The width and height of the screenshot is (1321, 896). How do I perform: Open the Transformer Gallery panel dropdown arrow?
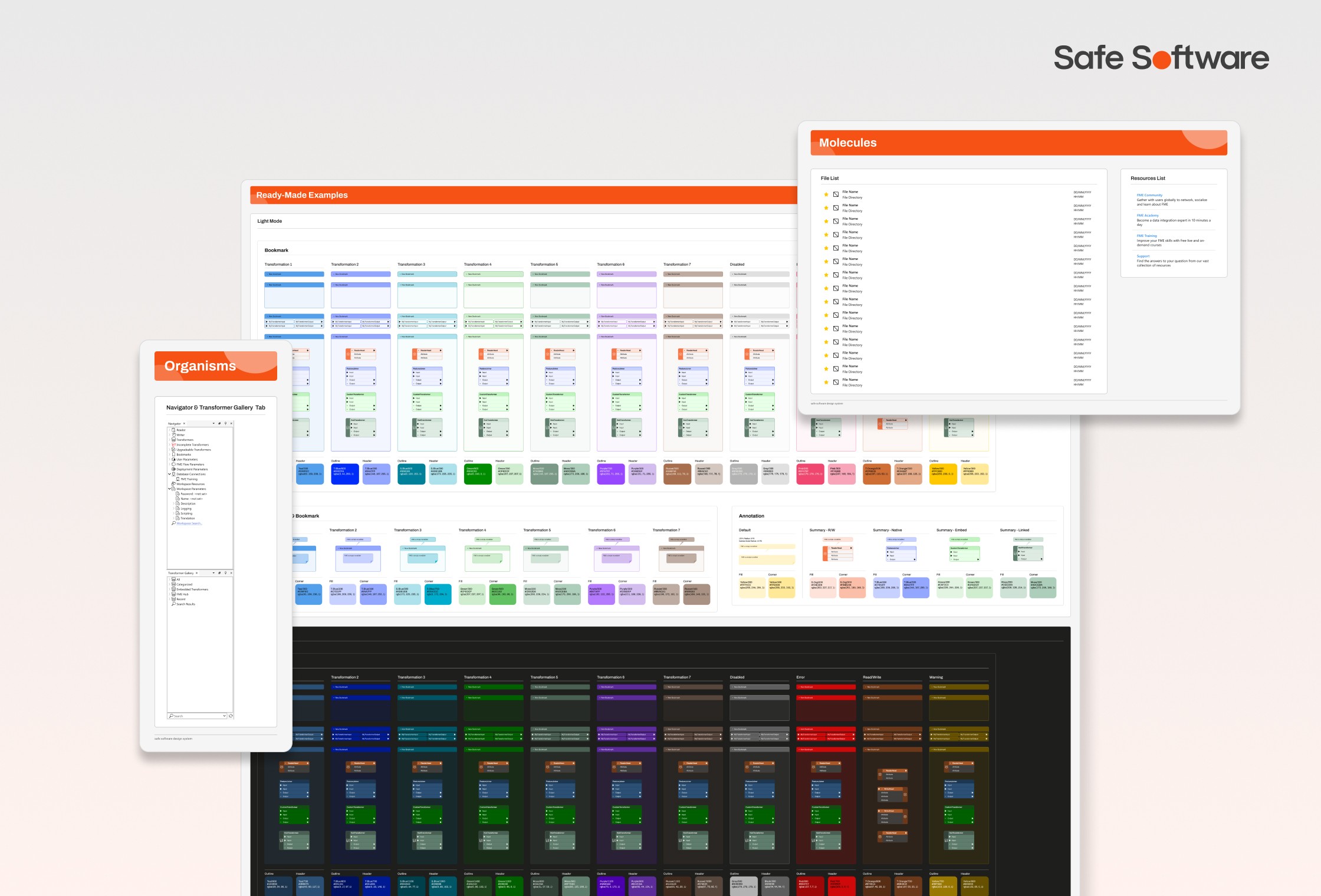tap(213, 573)
